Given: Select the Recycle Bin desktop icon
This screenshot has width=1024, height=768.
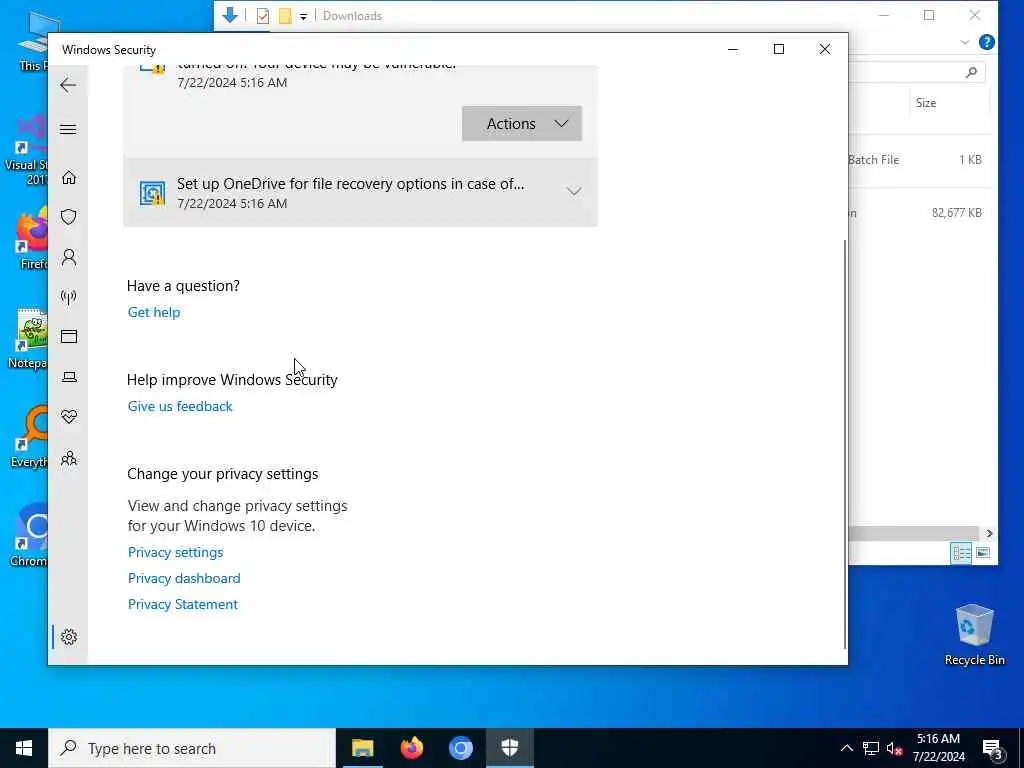Looking at the screenshot, I should (x=974, y=635).
